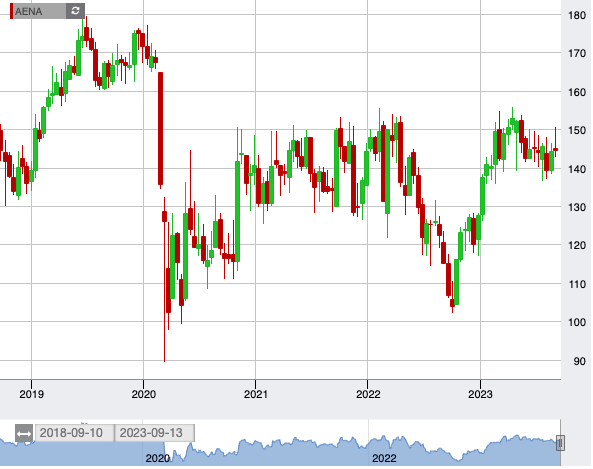Click the navigator right-edge handle

pos(560,443)
